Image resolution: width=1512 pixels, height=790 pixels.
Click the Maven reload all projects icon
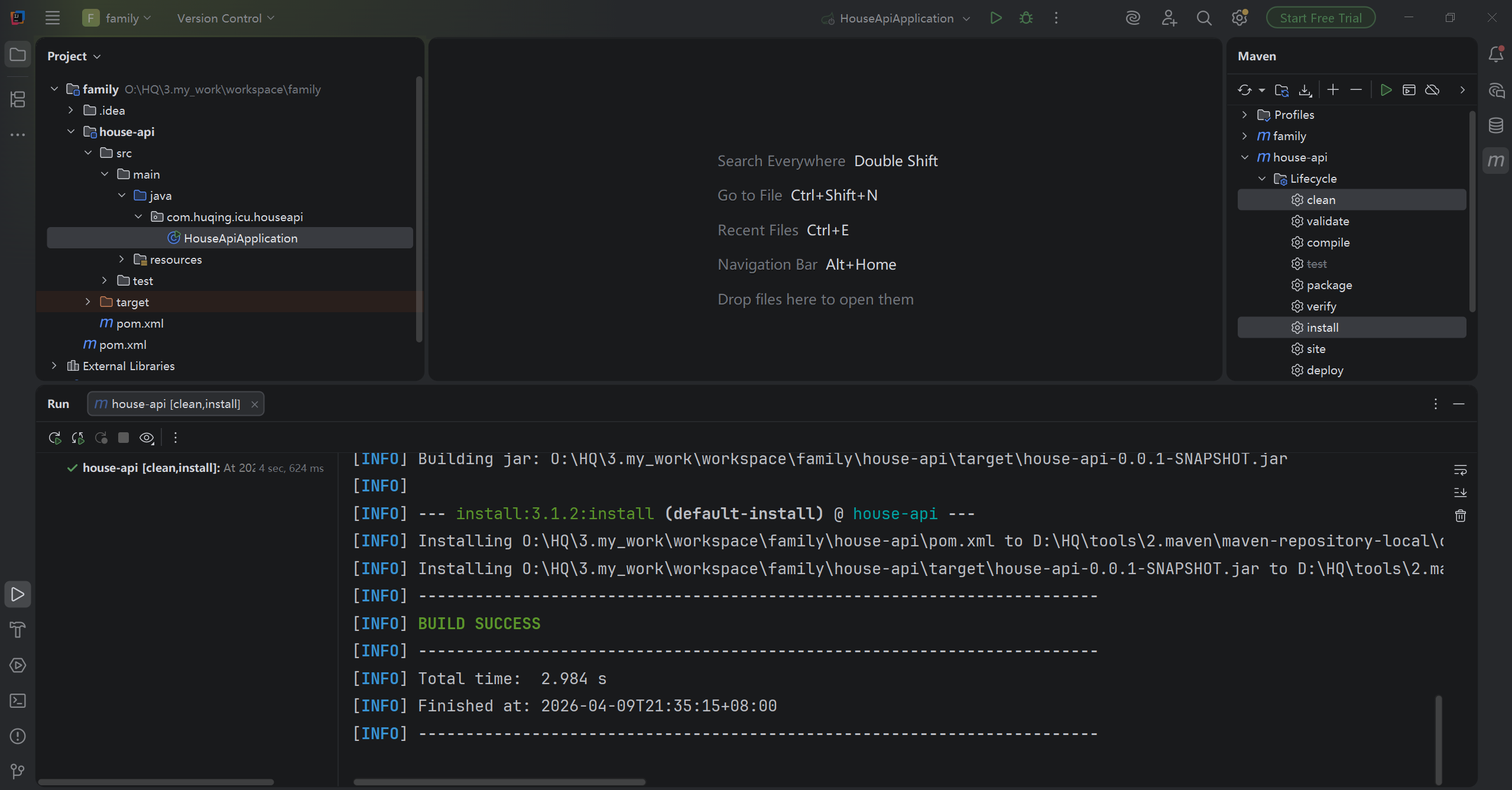coord(1244,90)
